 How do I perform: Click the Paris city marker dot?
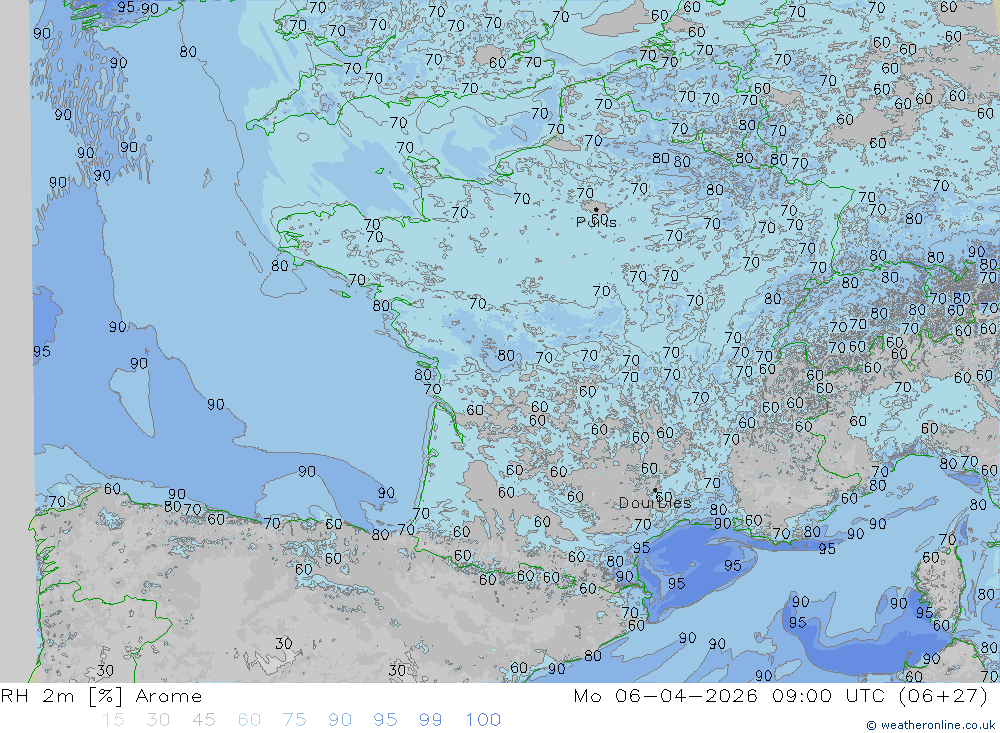[596, 209]
